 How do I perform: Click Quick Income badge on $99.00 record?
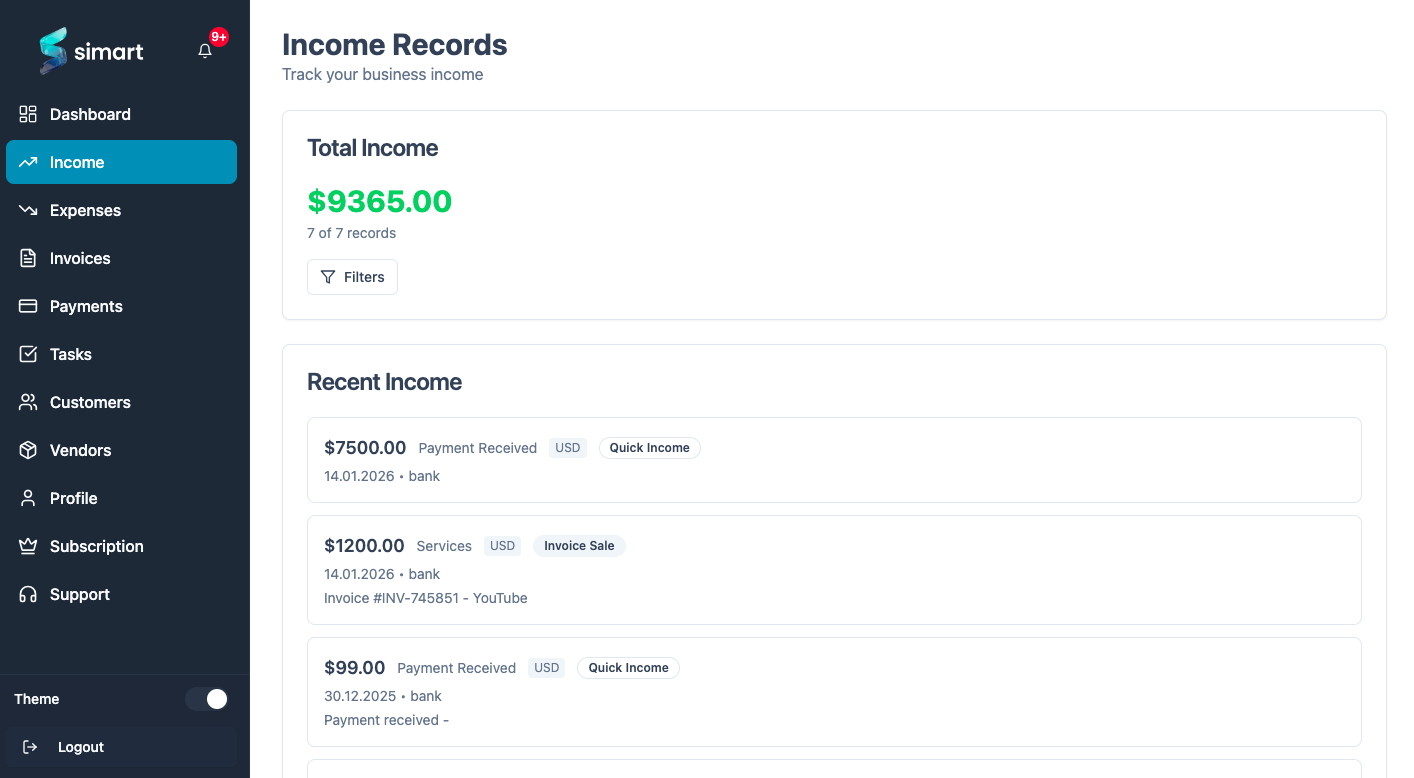(x=628, y=668)
